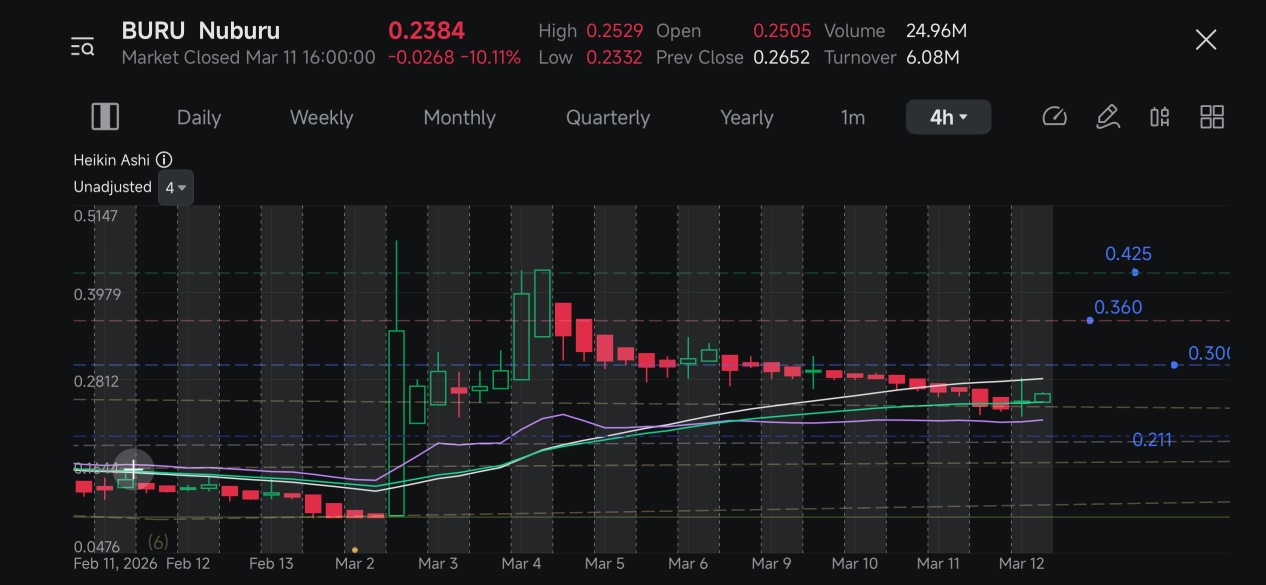Select the Quarterly timeframe

click(x=608, y=117)
